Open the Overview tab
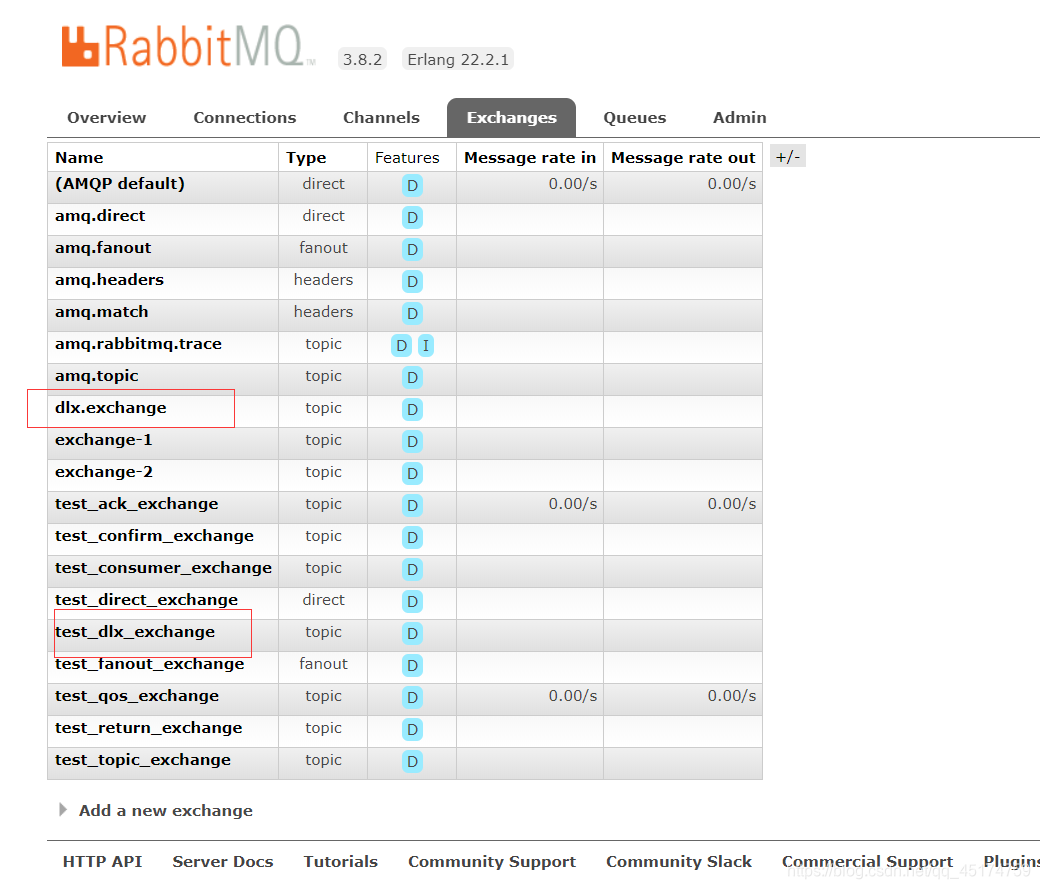 point(107,117)
